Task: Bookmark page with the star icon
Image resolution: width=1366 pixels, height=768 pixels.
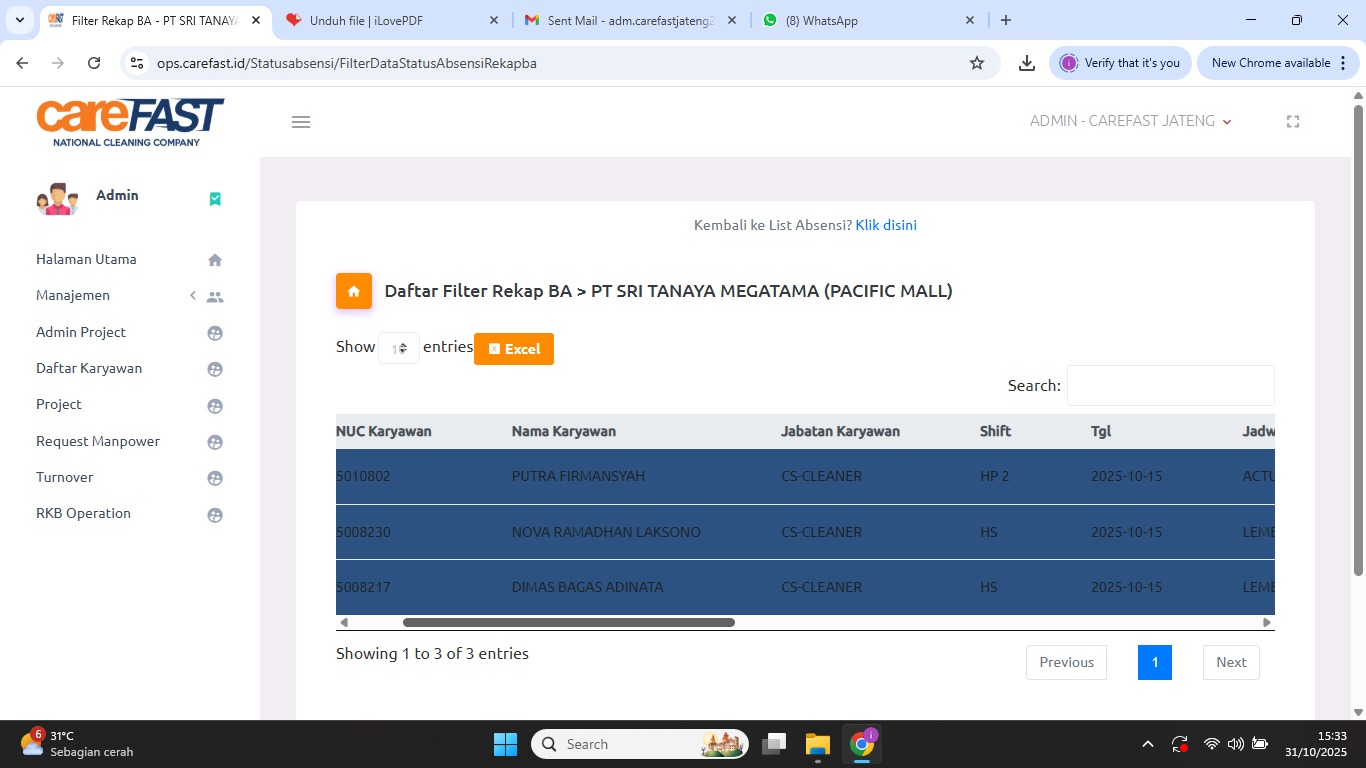Action: 977,63
